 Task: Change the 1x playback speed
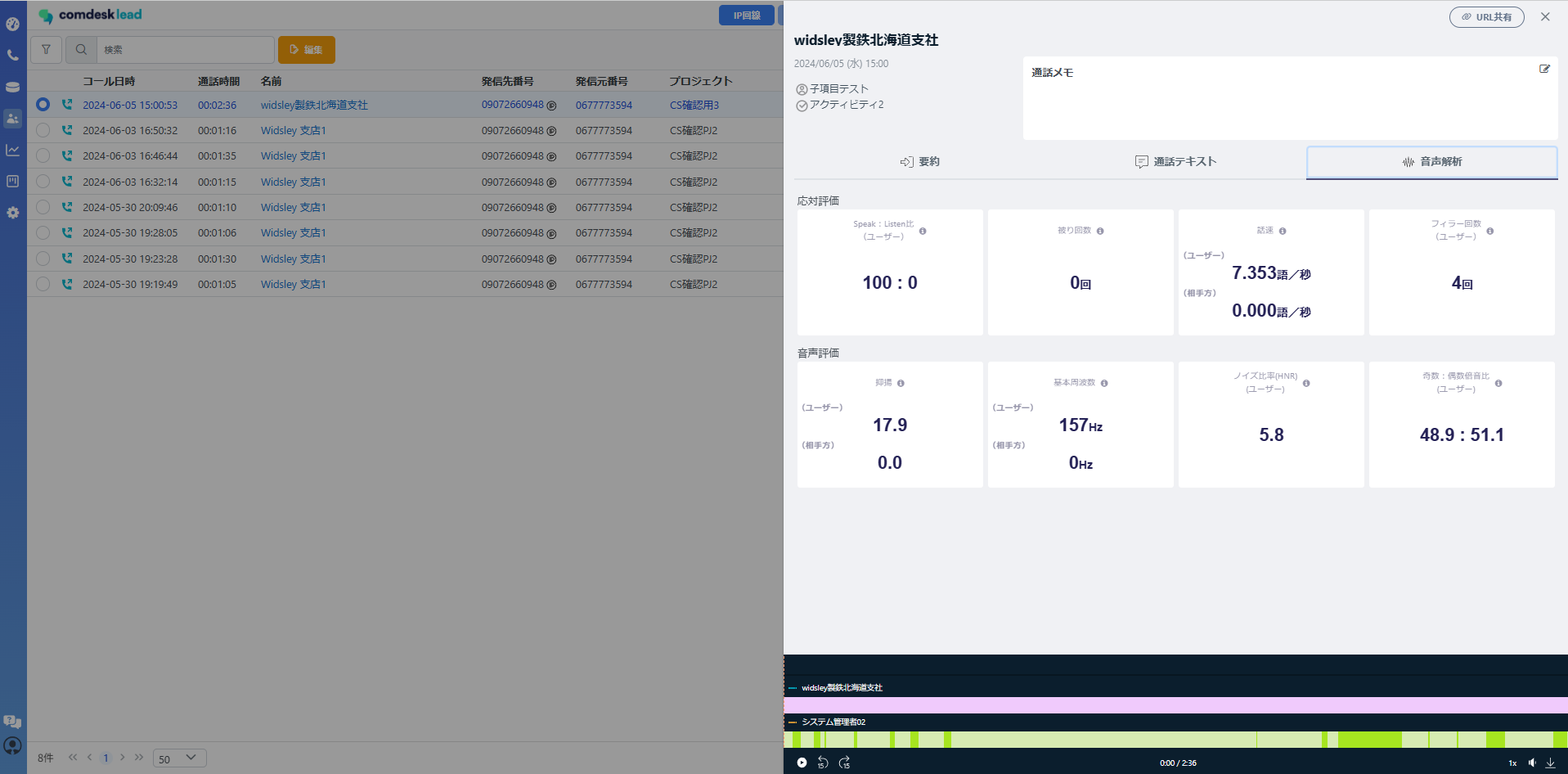coord(1512,763)
